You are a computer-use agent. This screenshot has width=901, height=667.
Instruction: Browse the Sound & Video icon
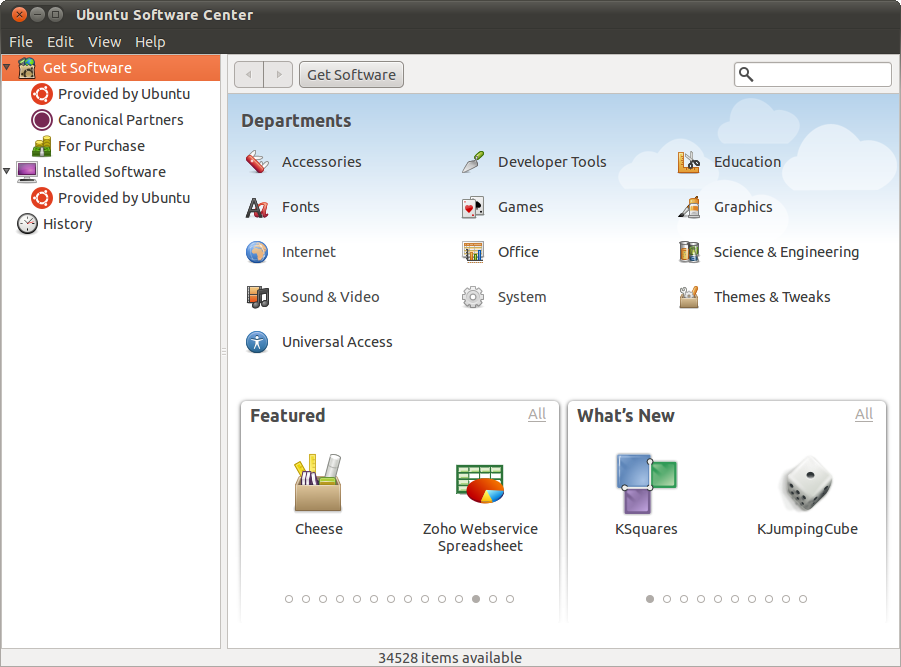(x=257, y=297)
